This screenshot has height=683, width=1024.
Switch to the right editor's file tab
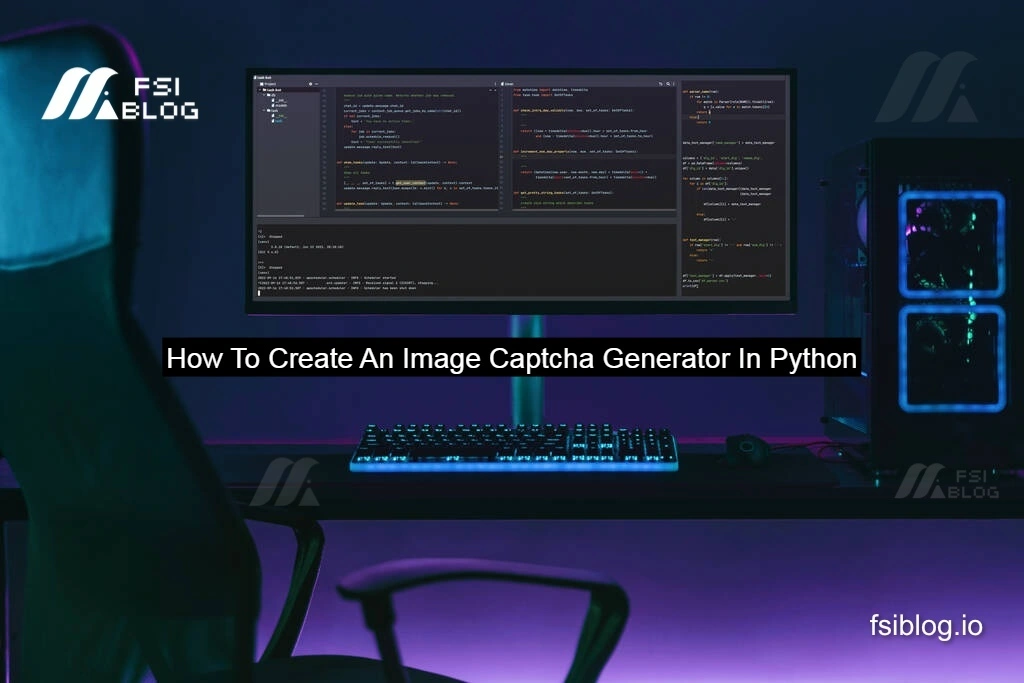509,84
